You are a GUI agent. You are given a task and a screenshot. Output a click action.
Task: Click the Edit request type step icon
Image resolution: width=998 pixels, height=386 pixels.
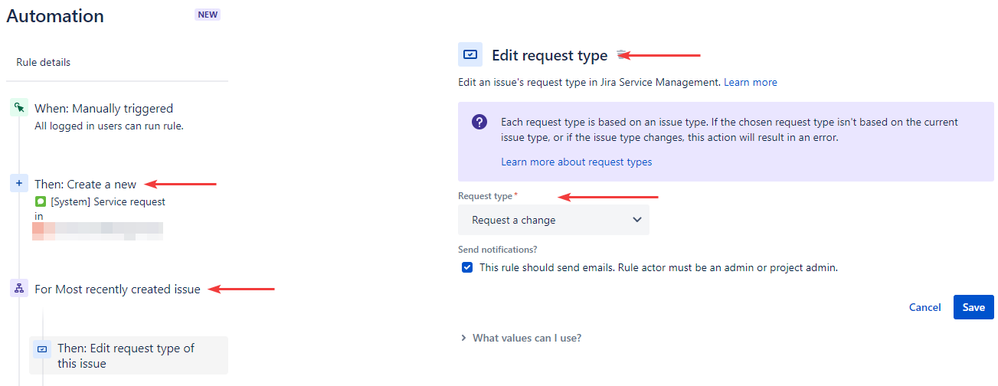(42, 349)
